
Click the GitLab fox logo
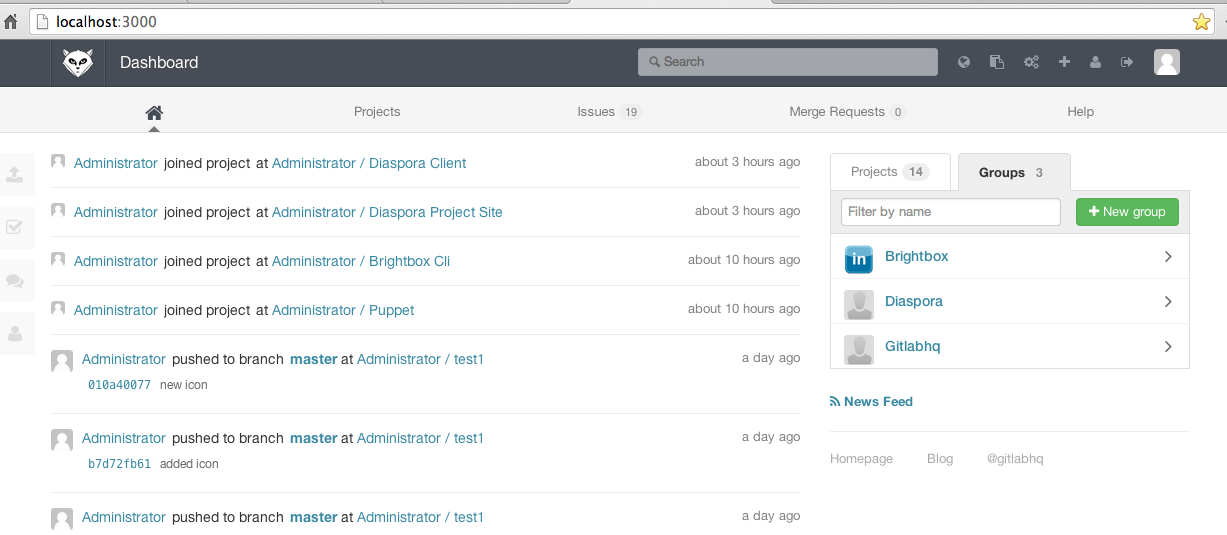tap(78, 63)
